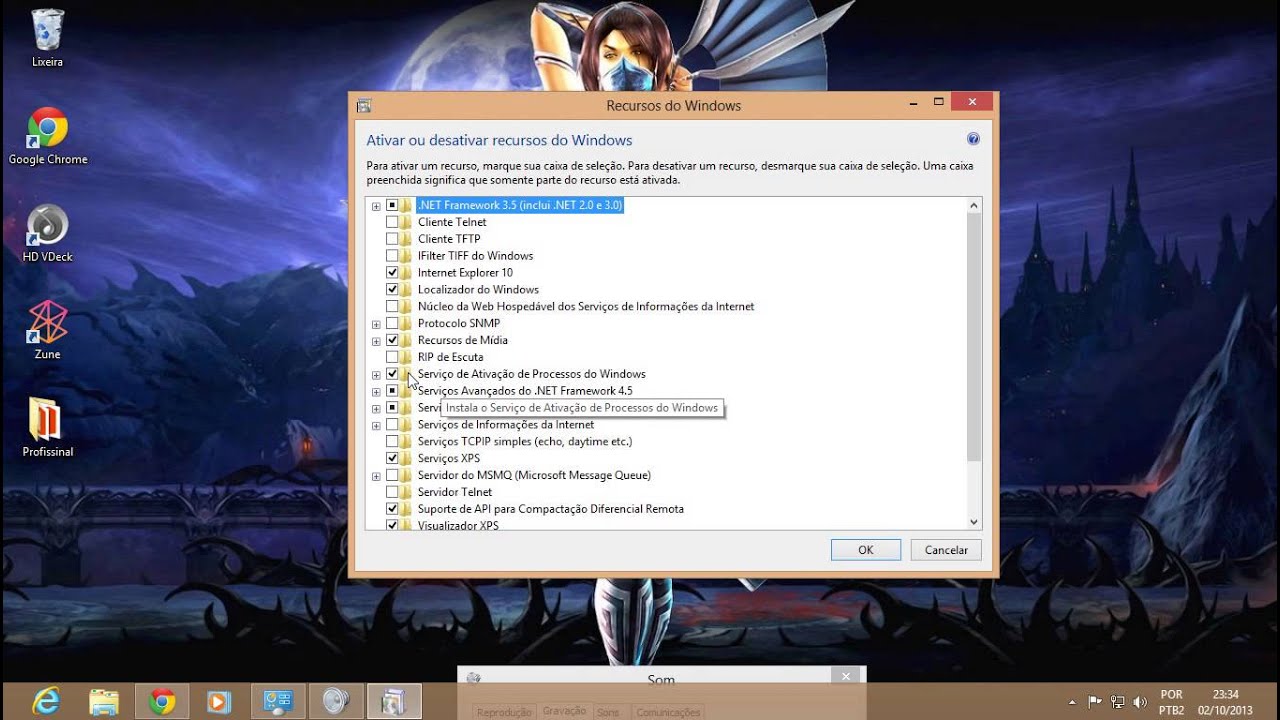The width and height of the screenshot is (1280, 720).
Task: Expand the .NET Framework 3.5 node
Action: [376, 206]
